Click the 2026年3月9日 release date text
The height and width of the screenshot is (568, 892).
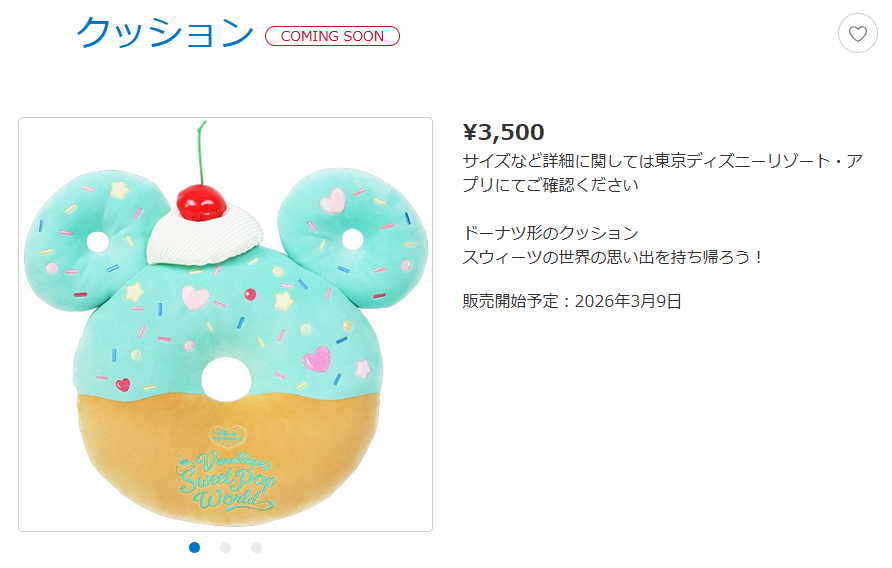(628, 301)
